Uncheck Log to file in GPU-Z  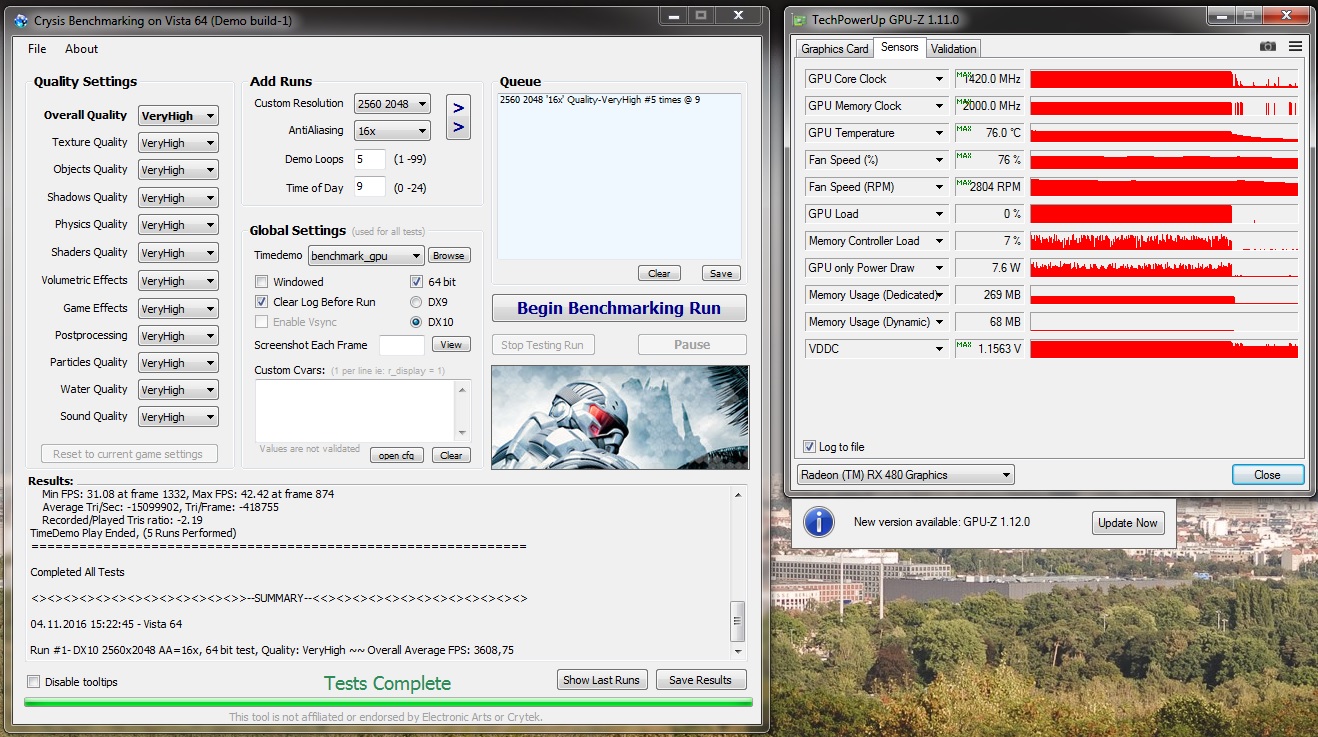click(x=809, y=447)
